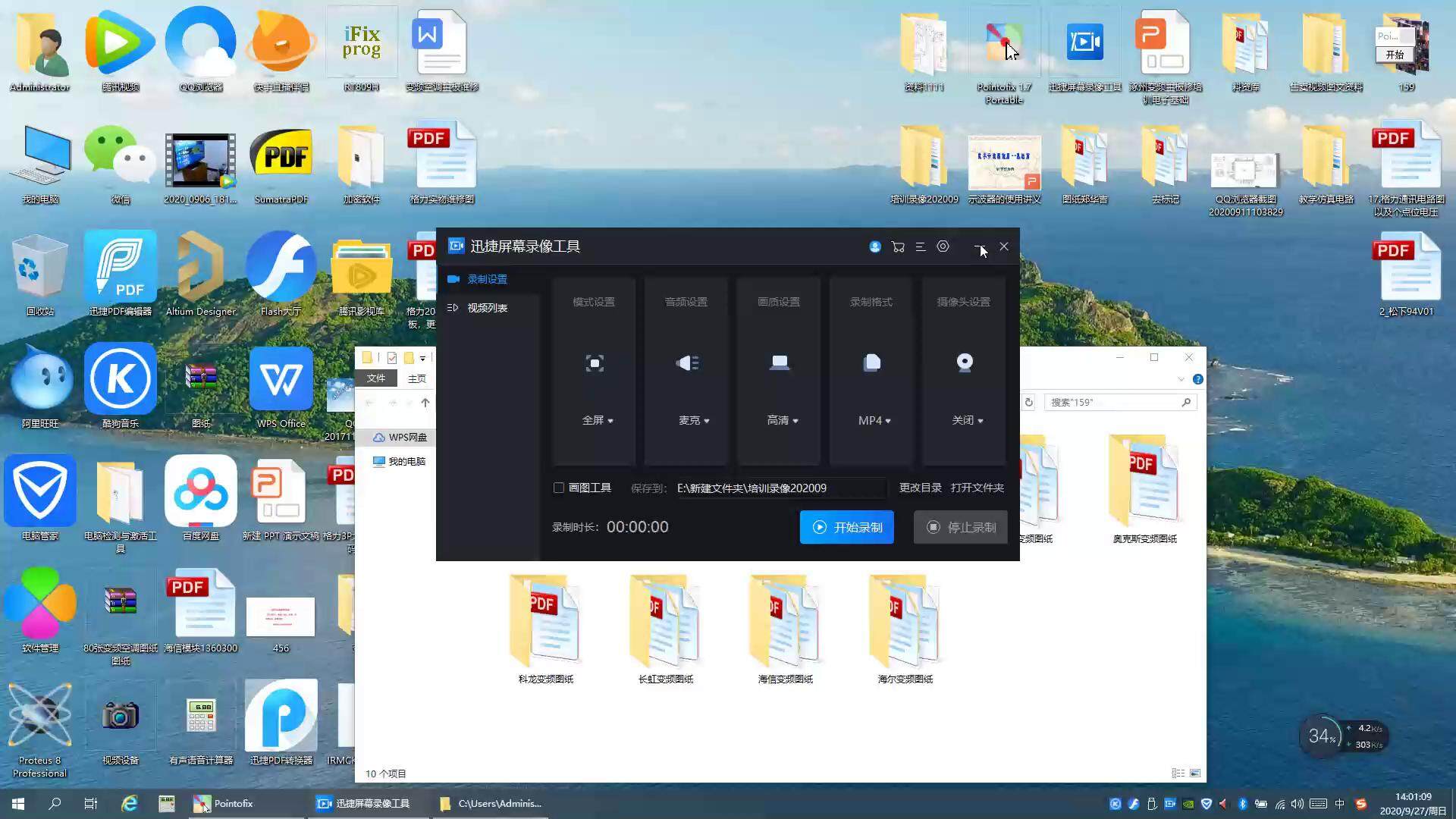This screenshot has width=1456, height=819.
Task: Click the recording format file icon
Action: click(x=872, y=363)
